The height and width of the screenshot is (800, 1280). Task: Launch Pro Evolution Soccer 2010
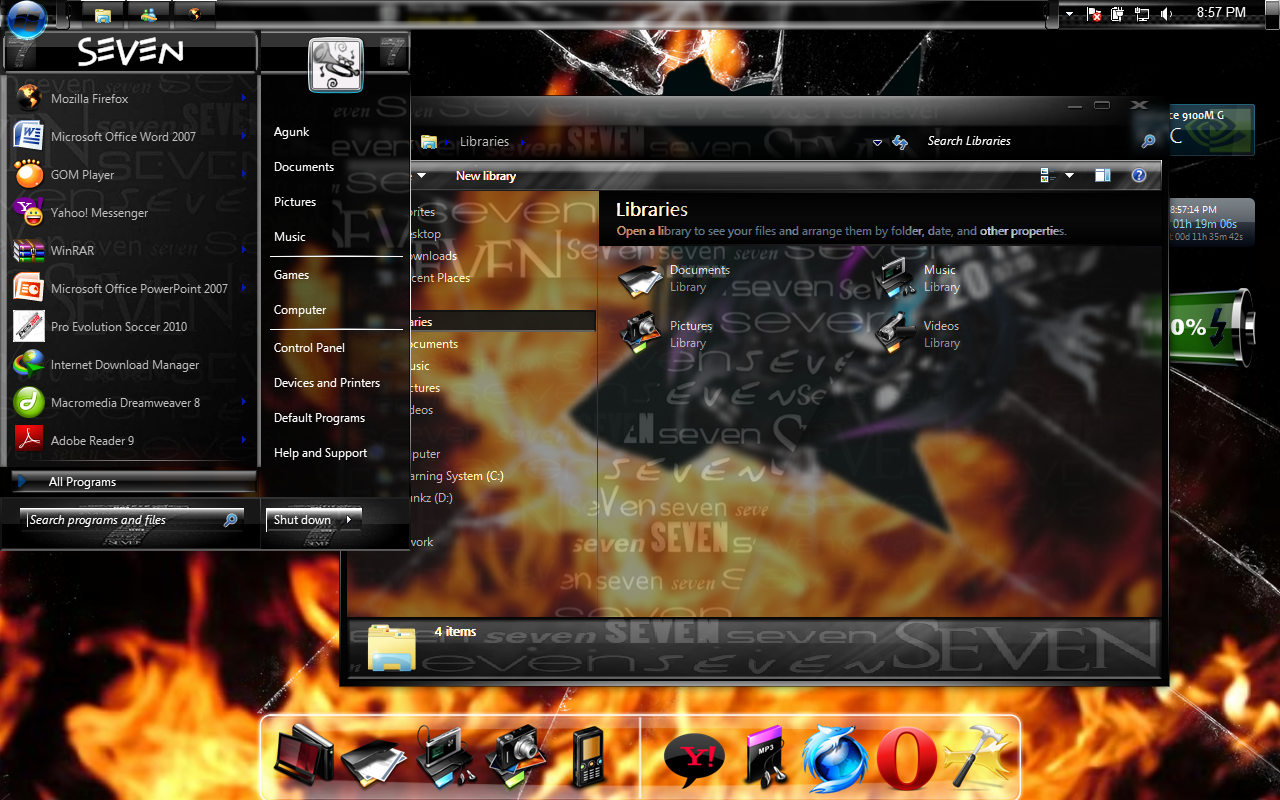[x=130, y=327]
